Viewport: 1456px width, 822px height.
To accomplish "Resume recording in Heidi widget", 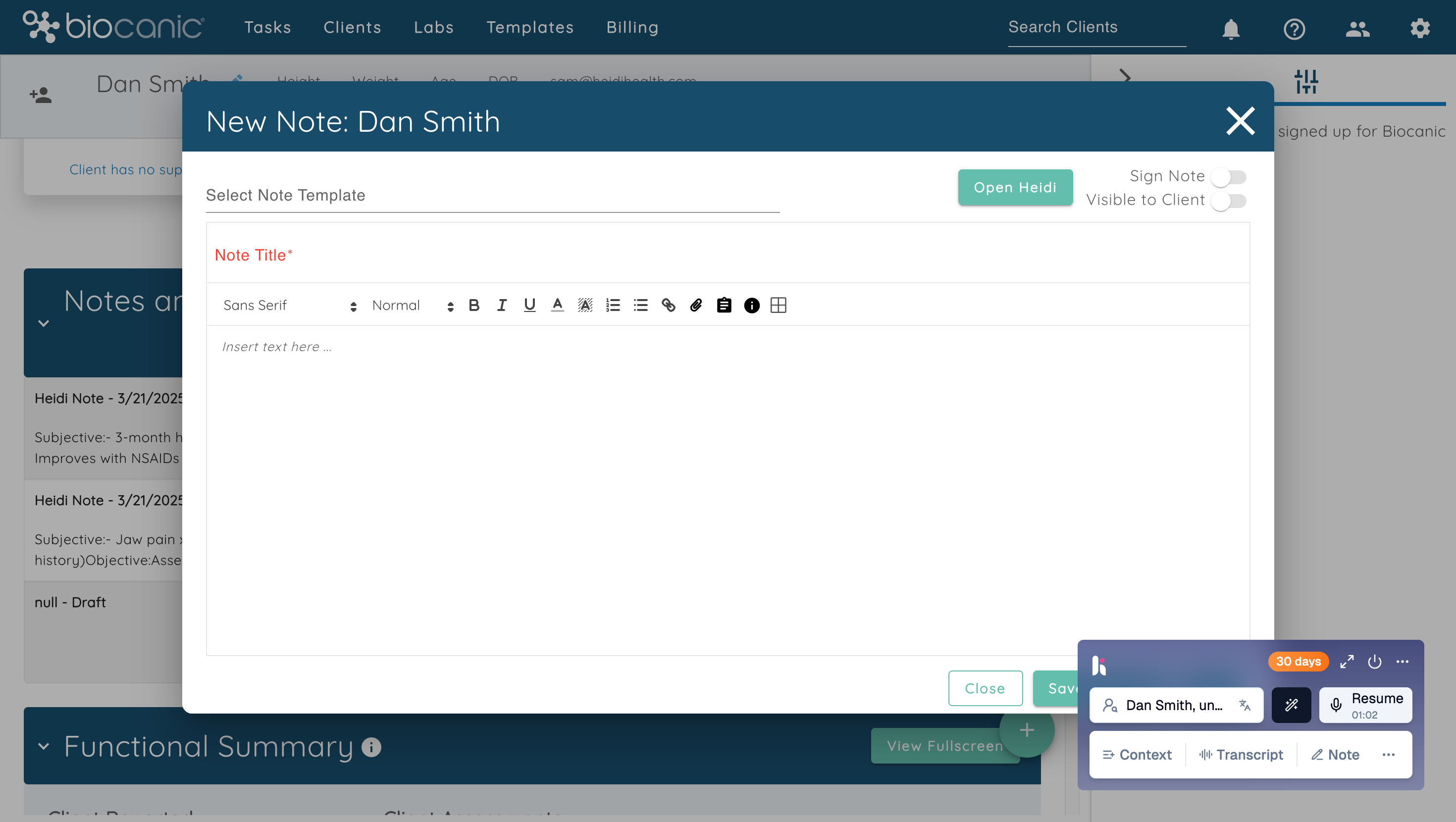I will (1365, 705).
